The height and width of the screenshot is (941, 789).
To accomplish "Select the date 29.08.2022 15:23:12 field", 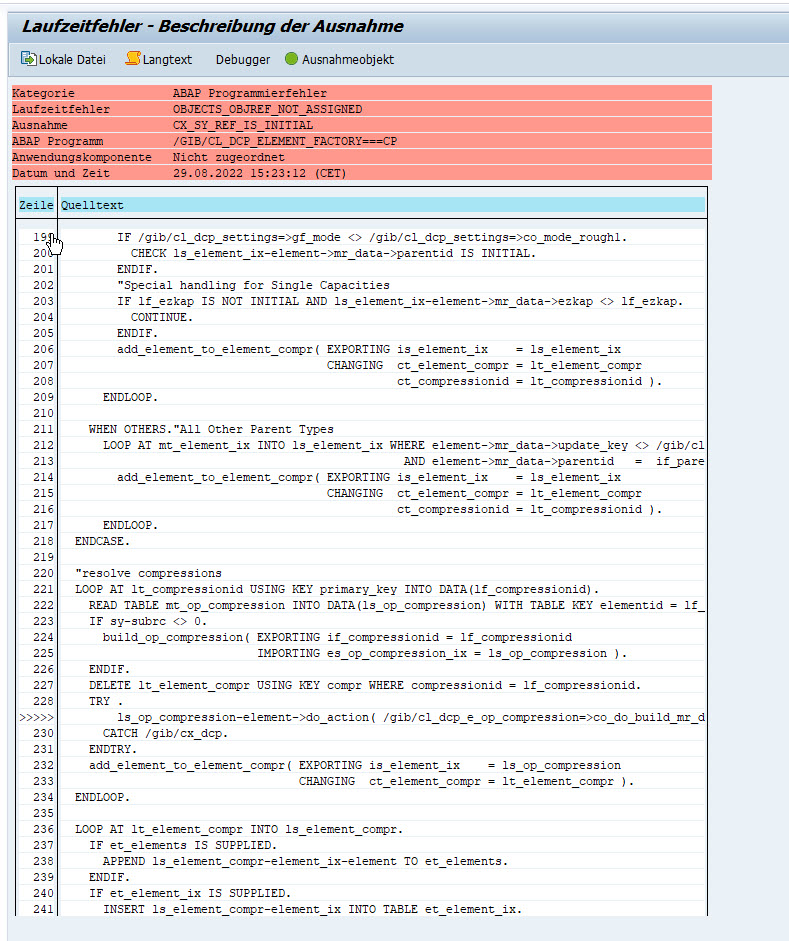I will tap(258, 173).
